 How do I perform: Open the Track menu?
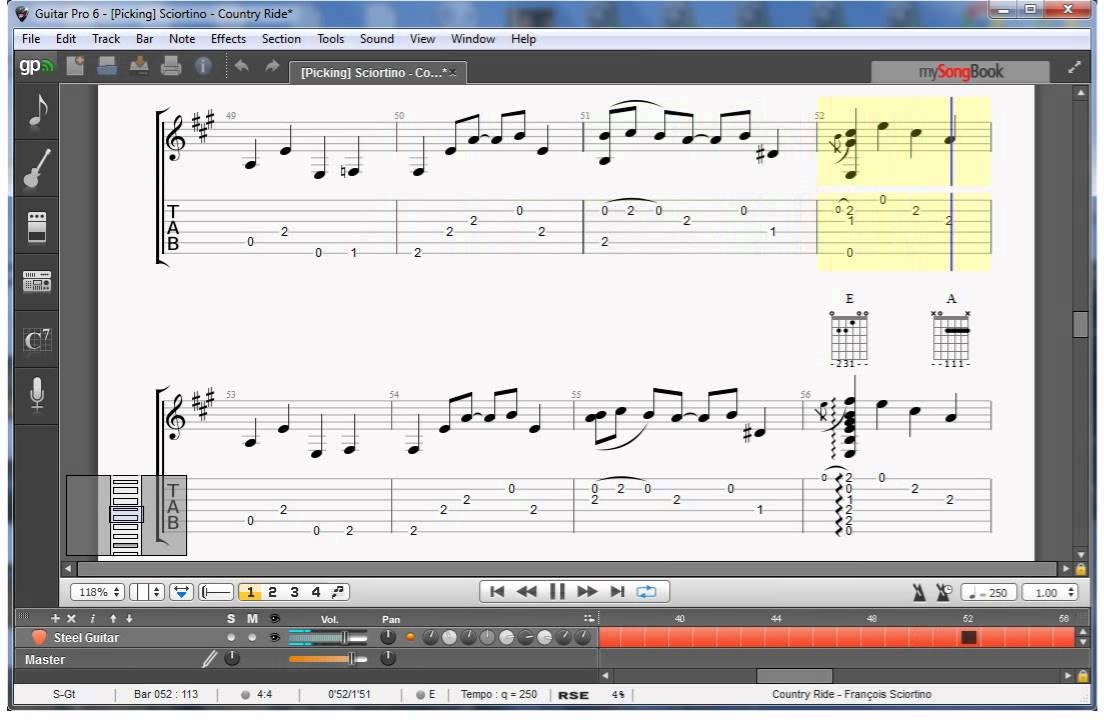[x=106, y=39]
